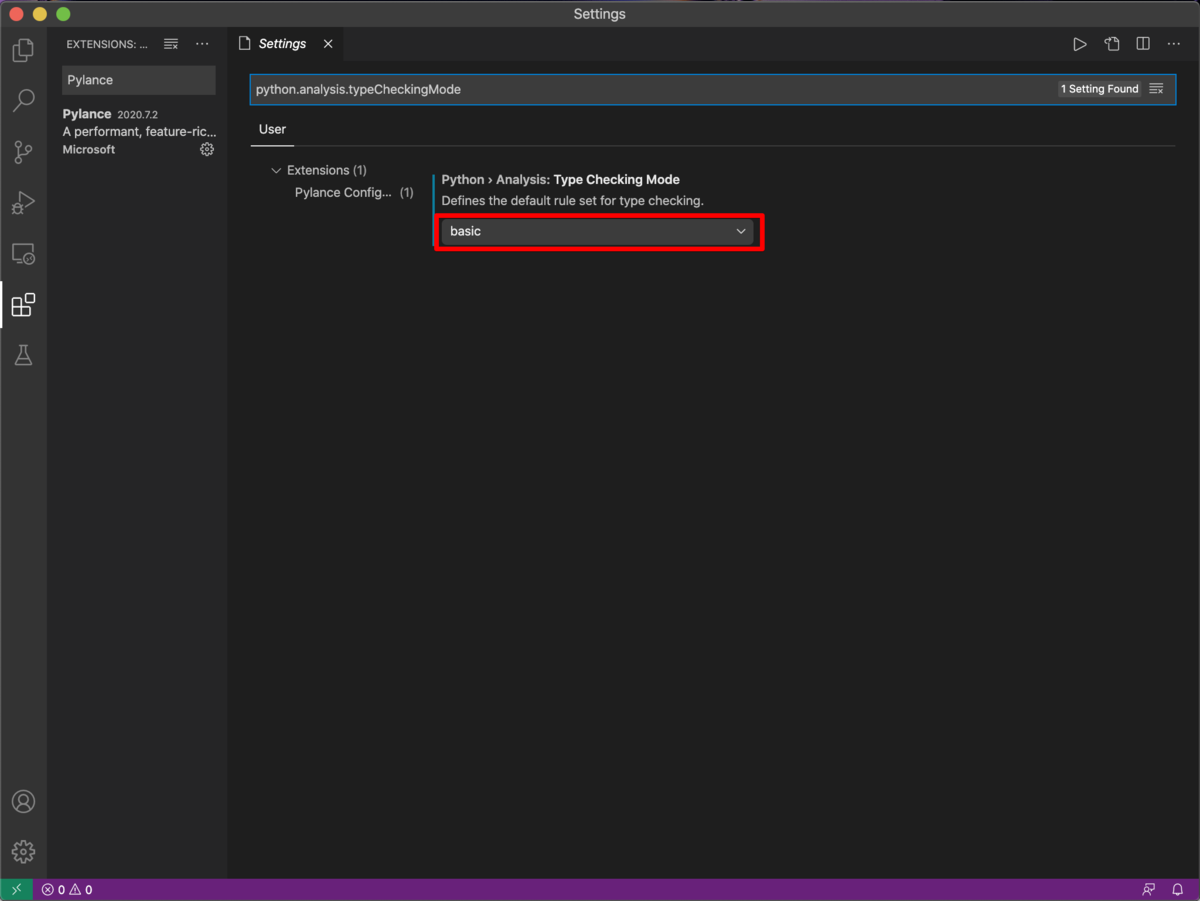Screen dimensions: 1200x901
Task: Open Settings JSON file icon
Action: click(x=1112, y=44)
